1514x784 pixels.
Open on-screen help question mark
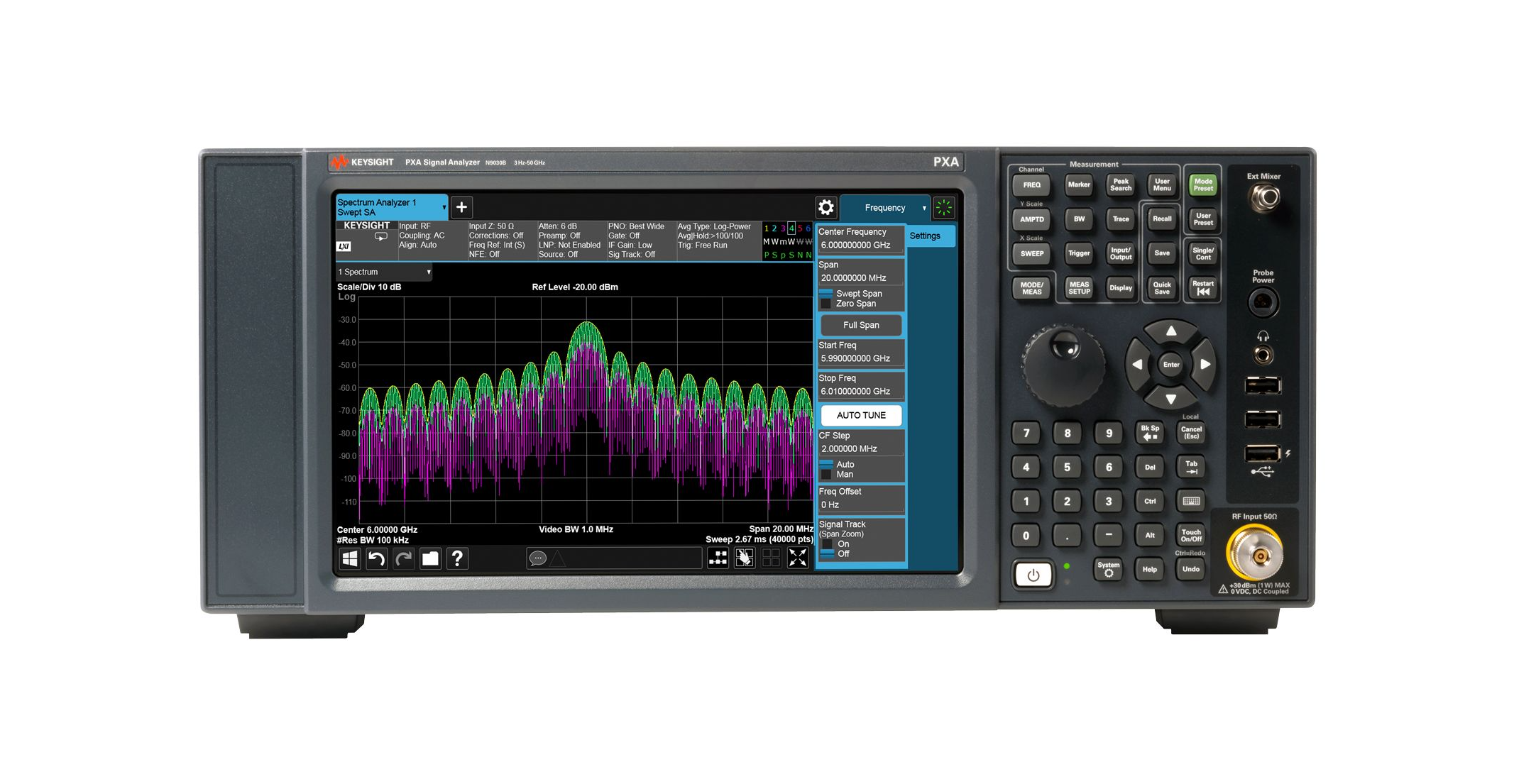tap(457, 559)
